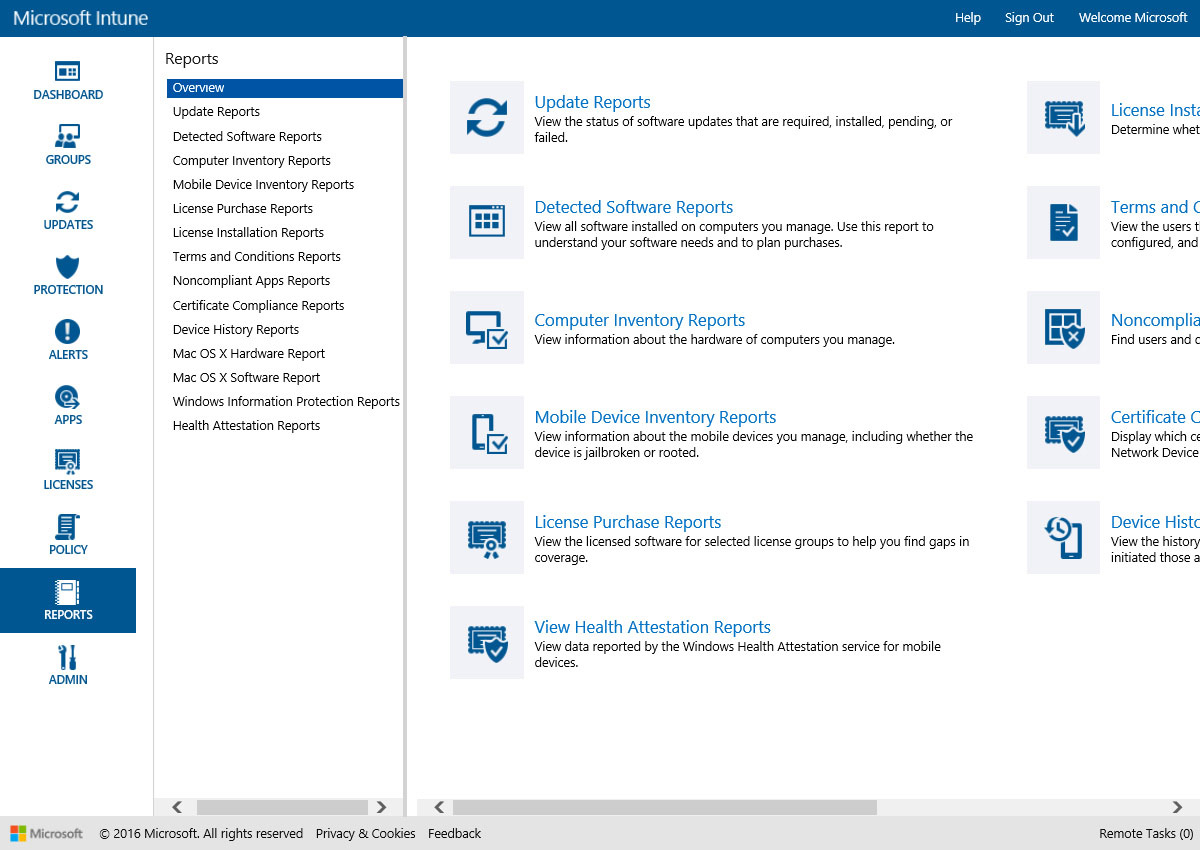
Task: Open the Noncompliant apps heading link
Action: coord(1155,320)
